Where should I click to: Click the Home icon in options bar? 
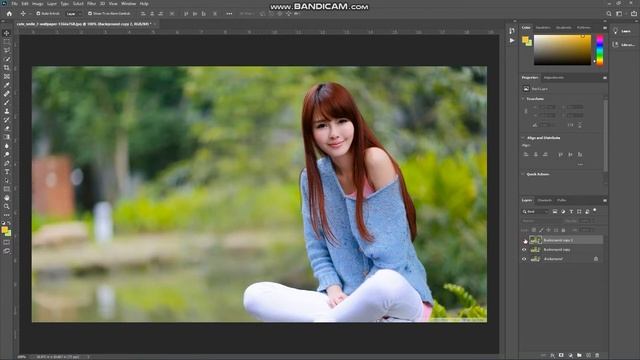pos(9,13)
